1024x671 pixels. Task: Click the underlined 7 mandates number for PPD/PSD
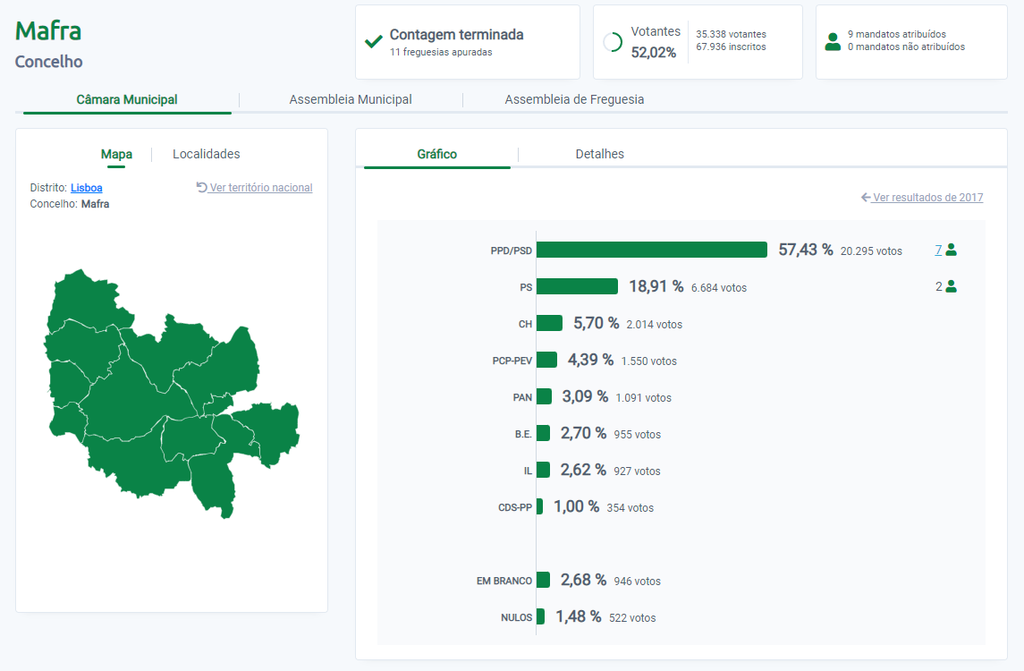[938, 250]
